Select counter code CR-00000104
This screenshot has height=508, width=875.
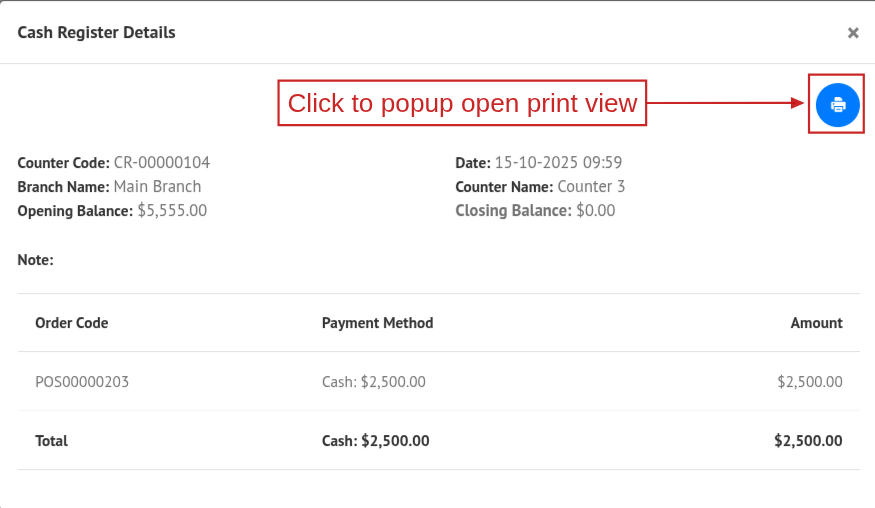click(x=162, y=162)
